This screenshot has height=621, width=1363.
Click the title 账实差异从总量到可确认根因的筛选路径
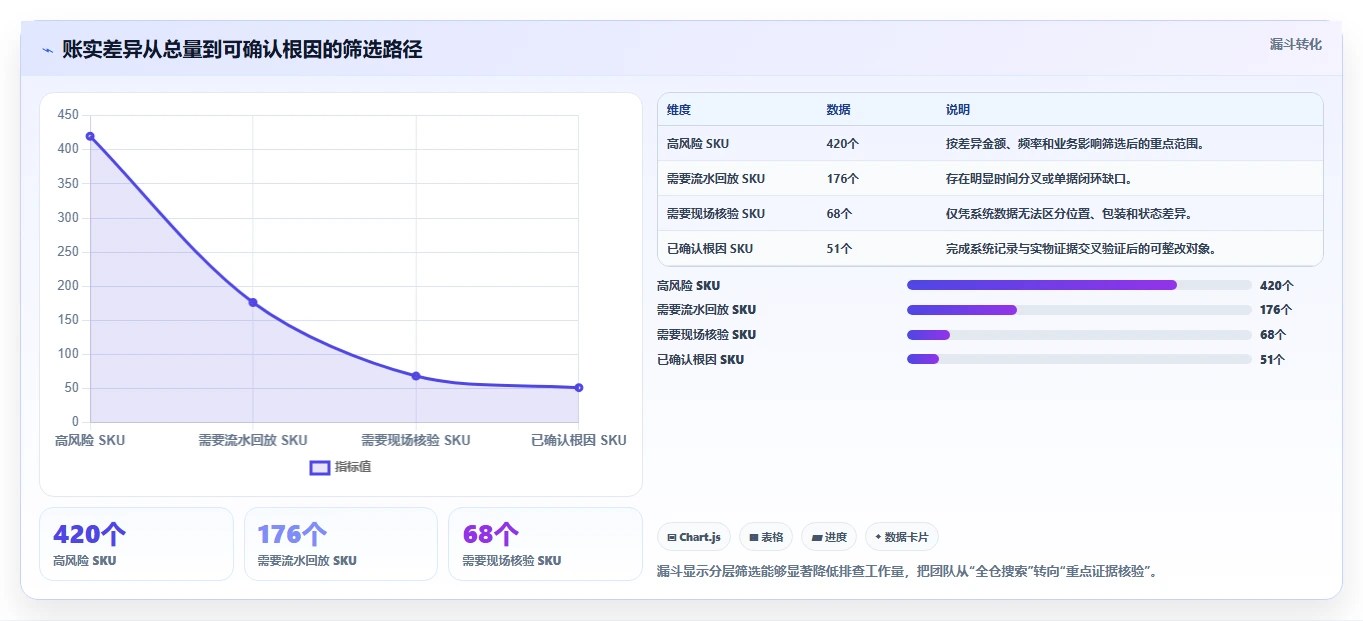tap(242, 50)
